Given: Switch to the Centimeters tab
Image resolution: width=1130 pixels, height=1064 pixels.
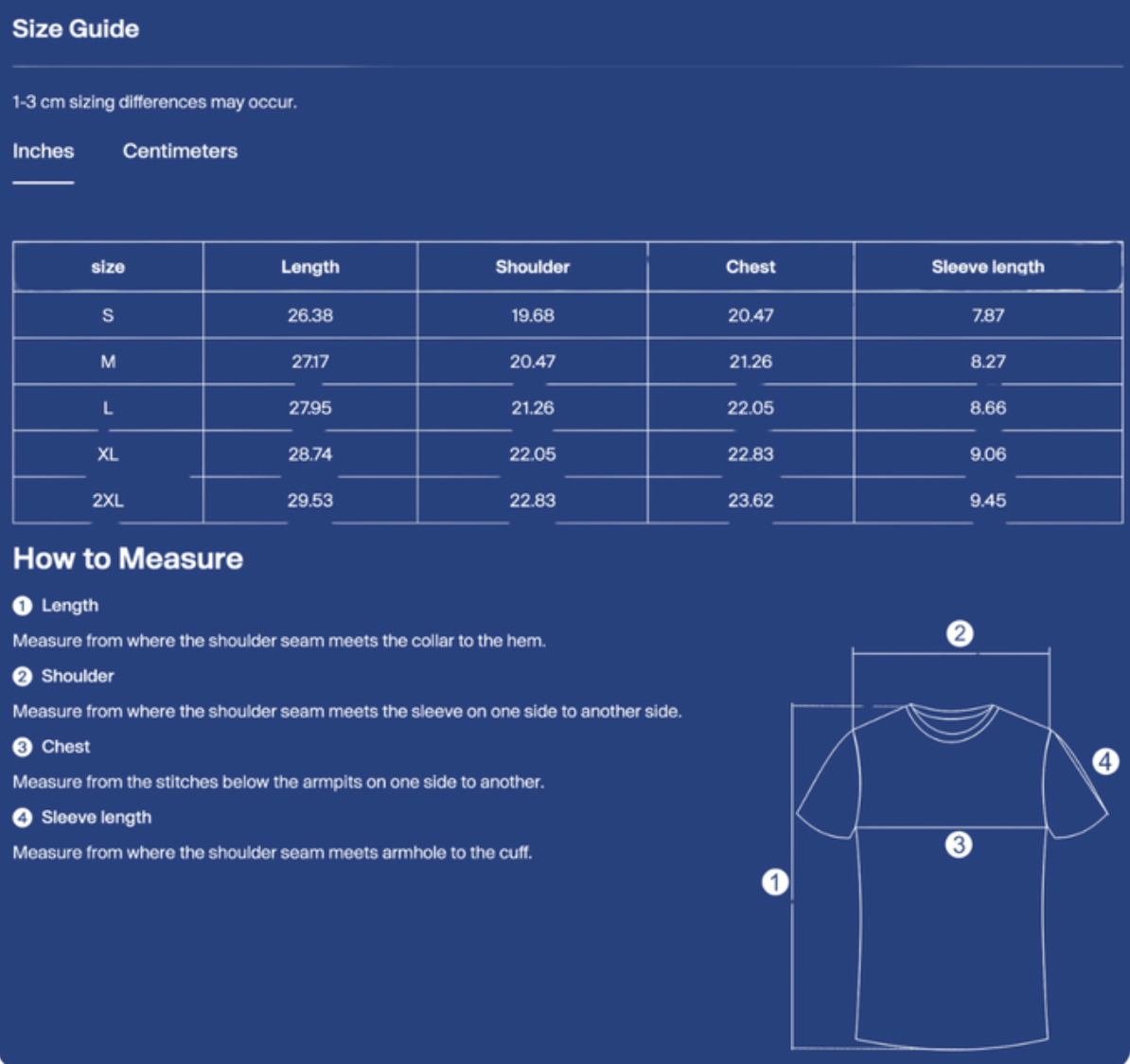Looking at the screenshot, I should pyautogui.click(x=180, y=151).
